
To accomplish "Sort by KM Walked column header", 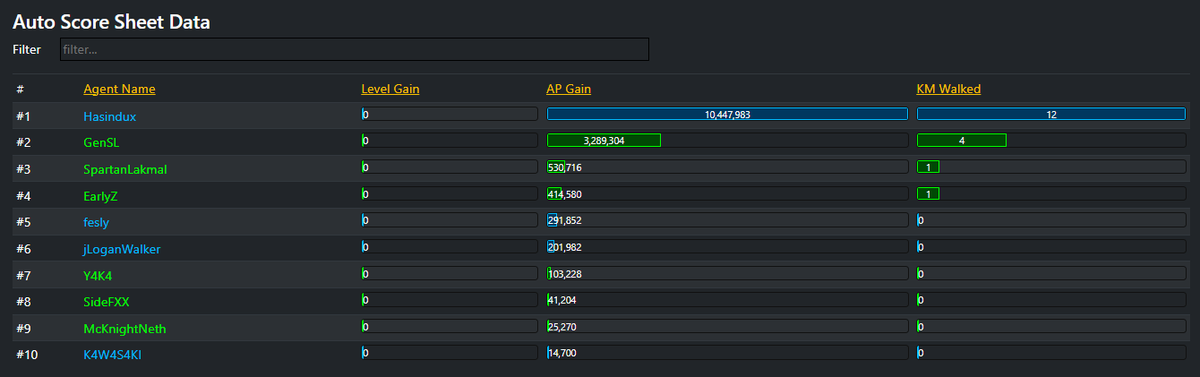I will point(948,89).
